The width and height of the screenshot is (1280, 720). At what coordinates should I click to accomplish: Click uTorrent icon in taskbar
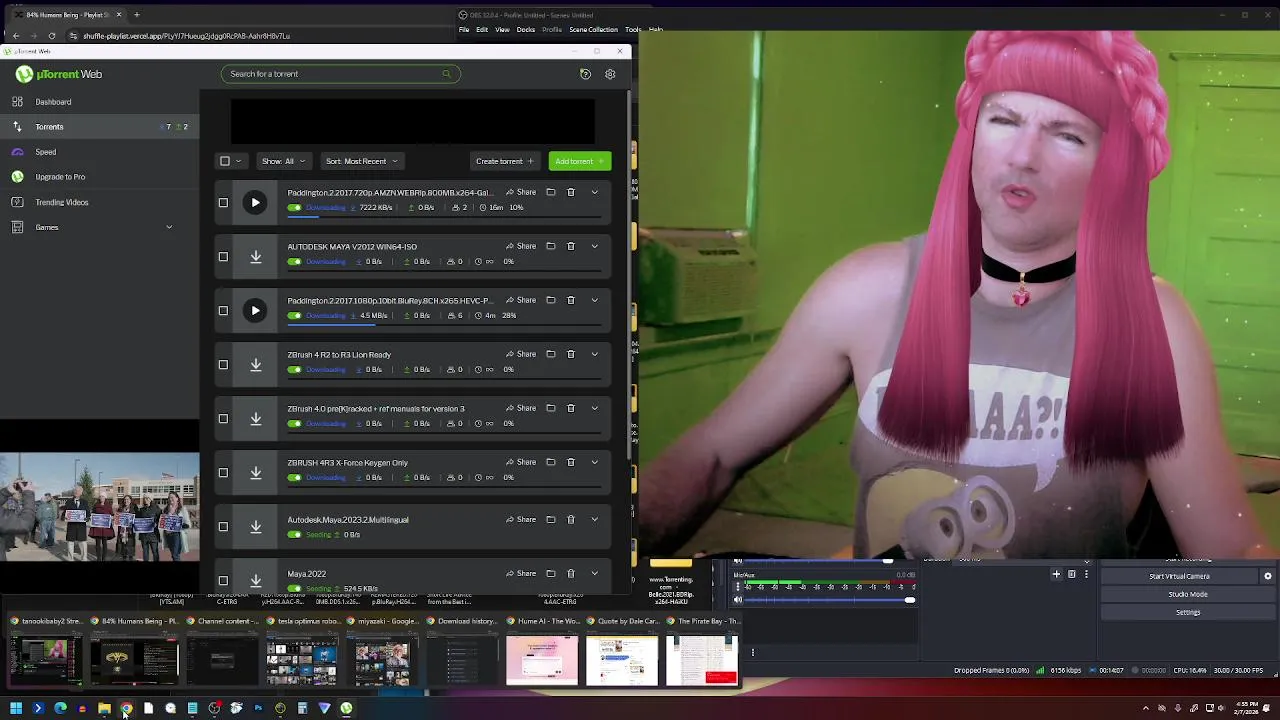coord(346,708)
